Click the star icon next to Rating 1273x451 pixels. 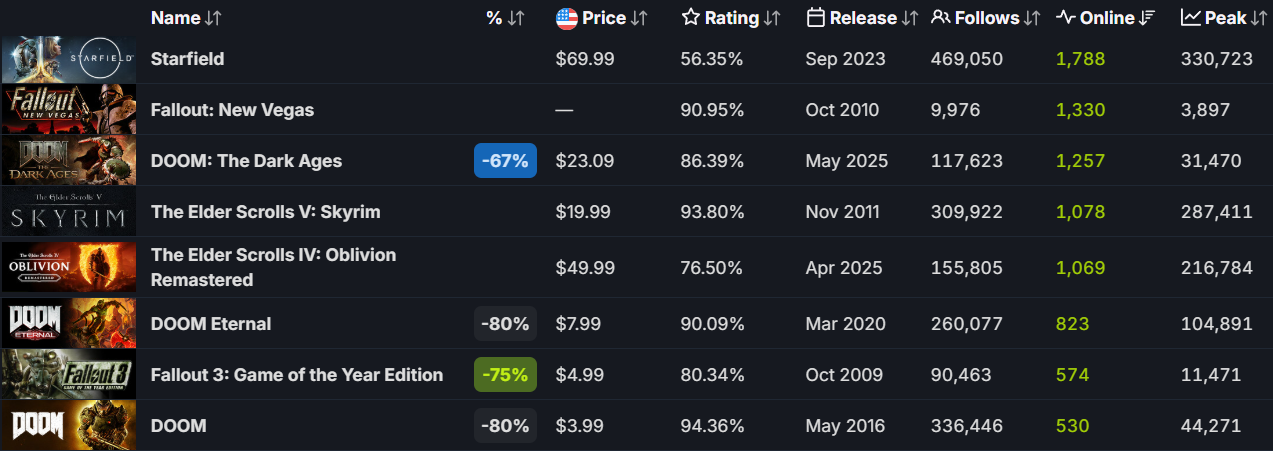click(x=690, y=18)
